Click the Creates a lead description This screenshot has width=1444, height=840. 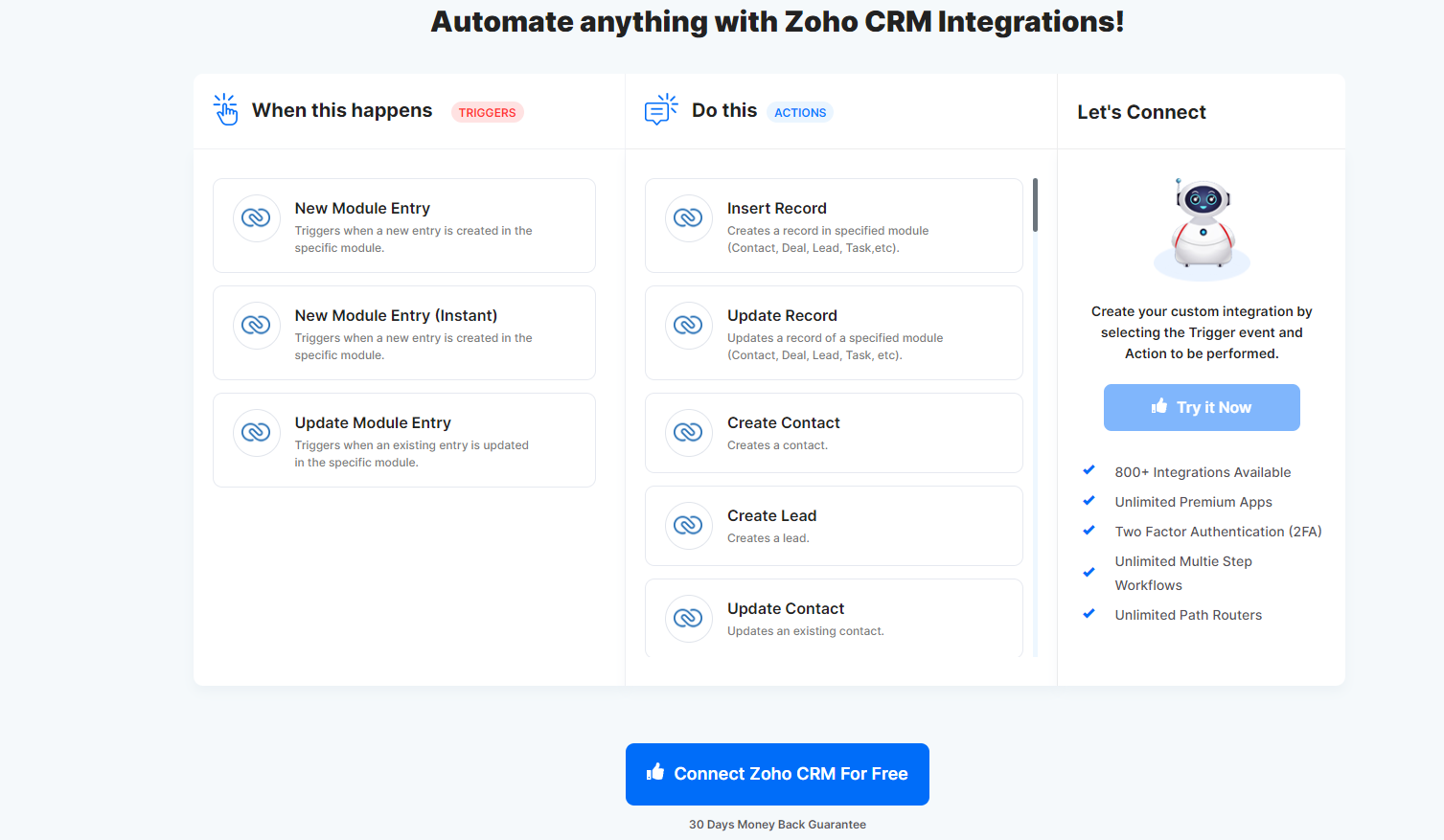point(768,538)
